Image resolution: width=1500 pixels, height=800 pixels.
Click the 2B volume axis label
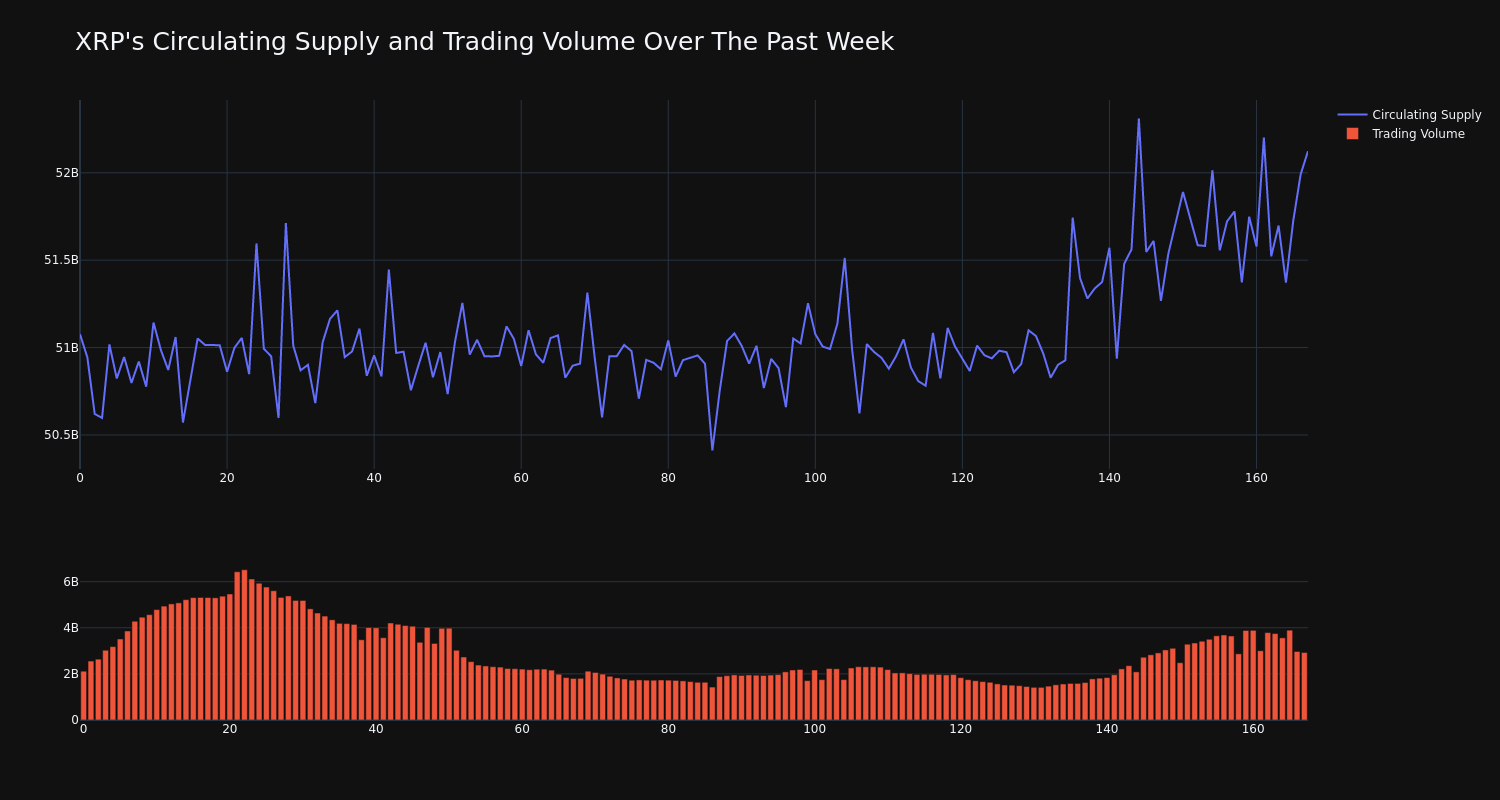71,674
